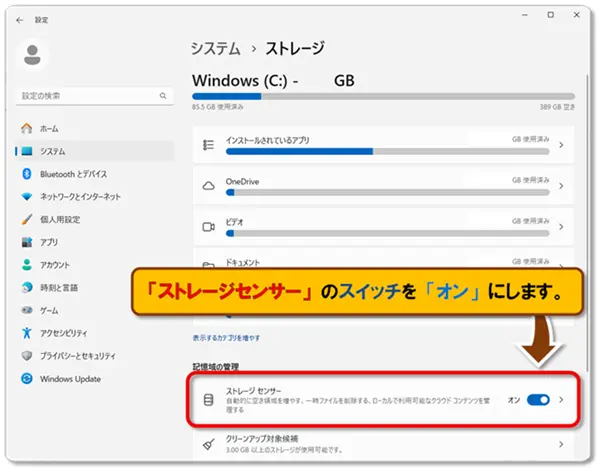The width and height of the screenshot is (600, 472).
Task: Click the search magnifier icon
Action: (163, 96)
